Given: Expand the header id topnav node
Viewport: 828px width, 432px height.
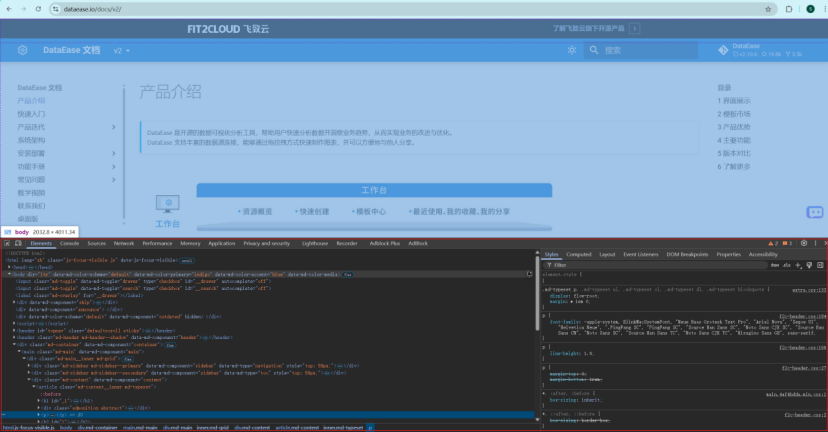Looking at the screenshot, I should [14, 331].
